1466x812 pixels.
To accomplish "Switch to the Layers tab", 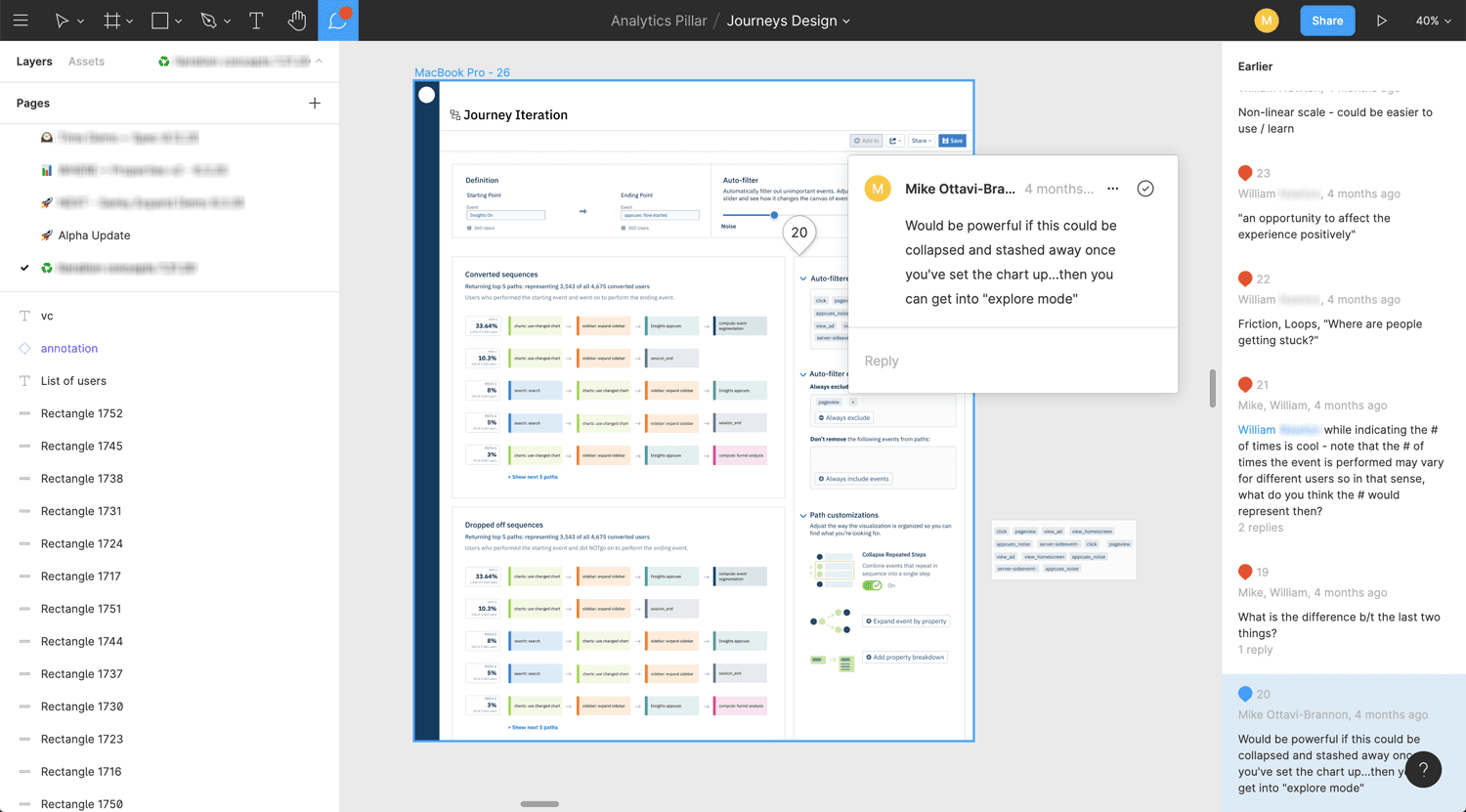I will (34, 62).
